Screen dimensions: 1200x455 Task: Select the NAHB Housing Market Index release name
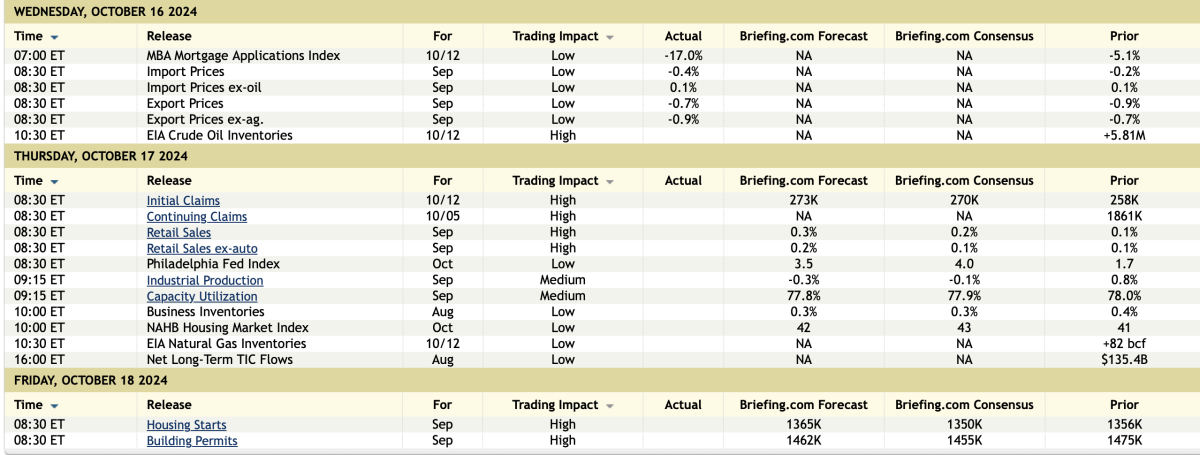click(x=227, y=328)
